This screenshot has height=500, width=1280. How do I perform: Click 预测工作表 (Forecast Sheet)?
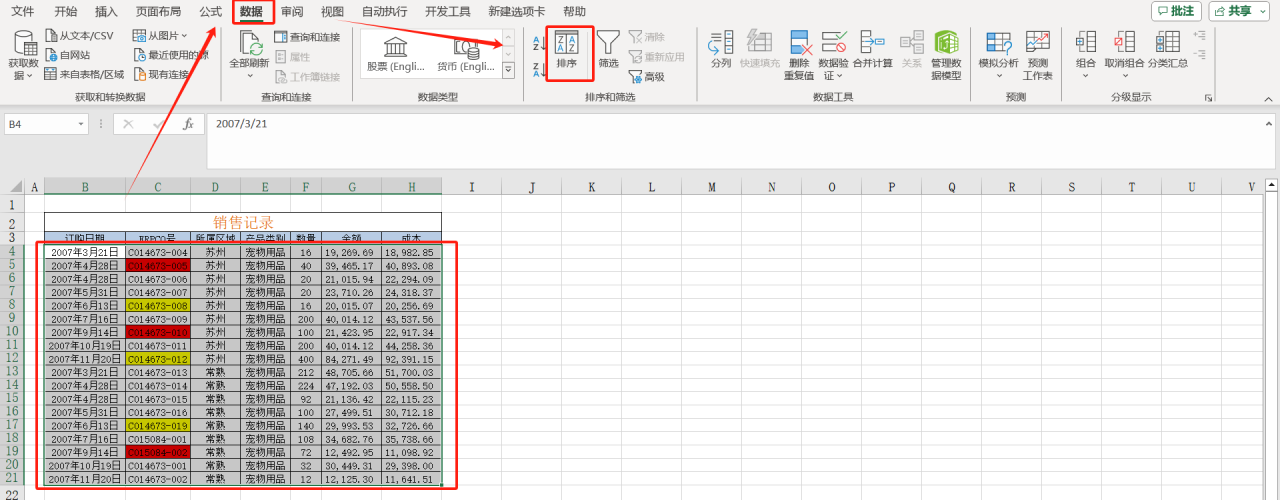(1038, 56)
